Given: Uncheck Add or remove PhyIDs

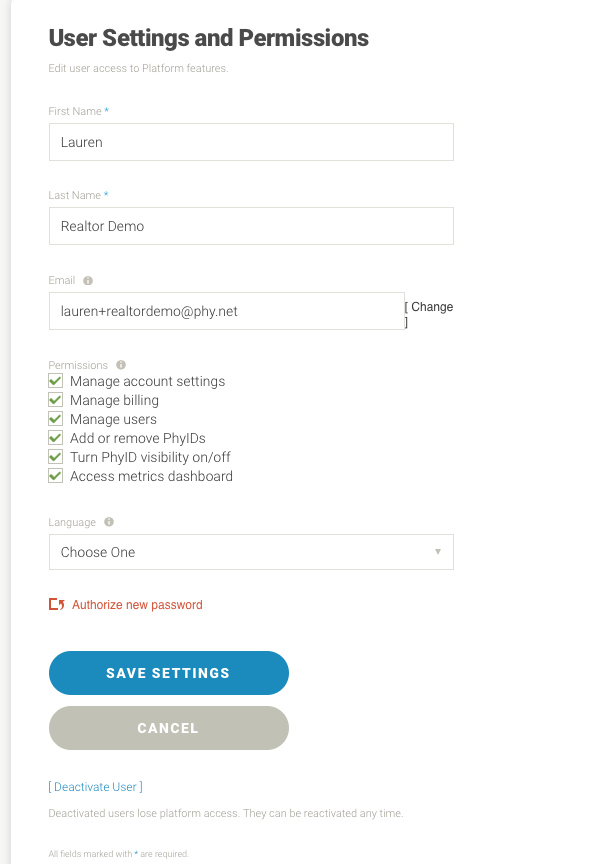Looking at the screenshot, I should (x=56, y=438).
